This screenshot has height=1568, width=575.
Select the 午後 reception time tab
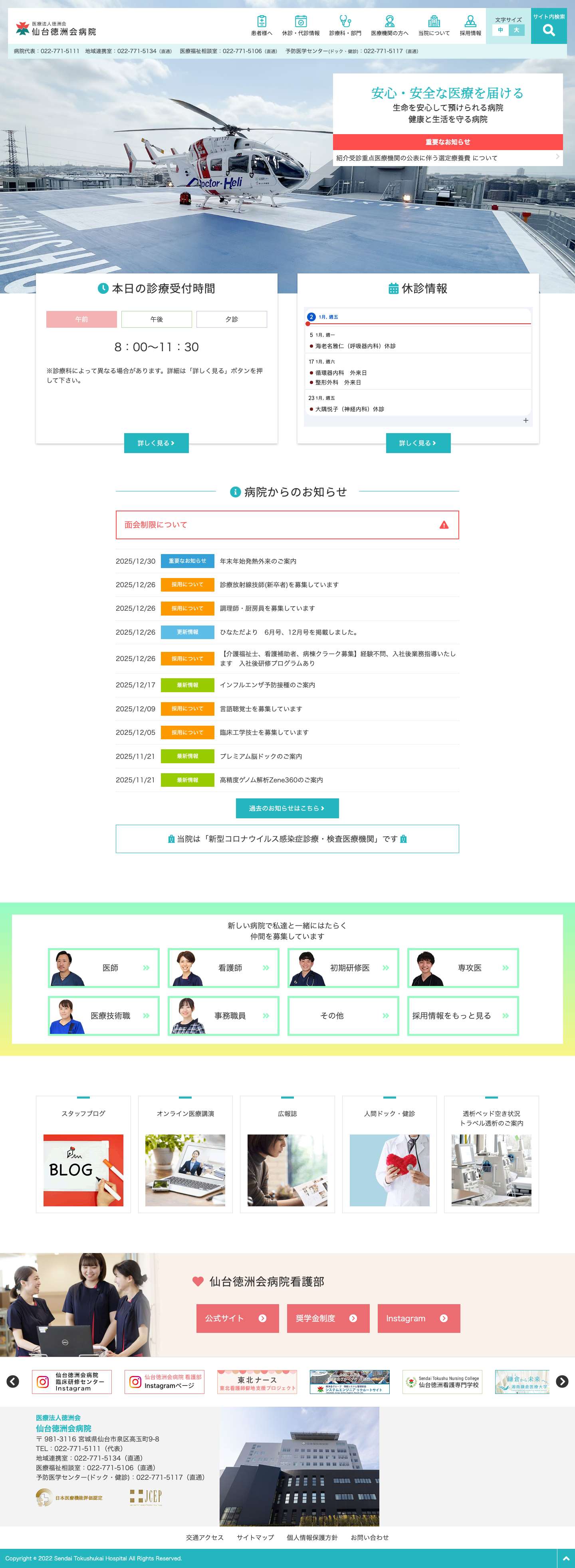click(157, 320)
